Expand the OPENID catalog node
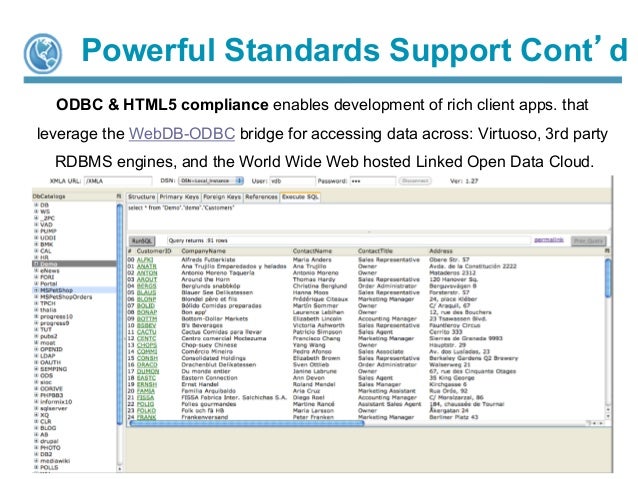This screenshot has height=479, width=638. point(36,349)
